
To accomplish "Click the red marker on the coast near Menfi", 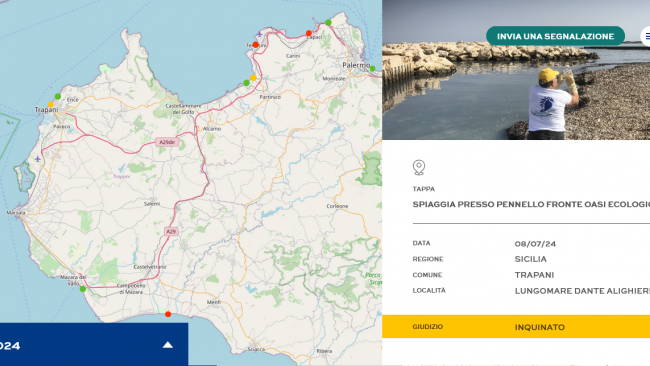I will 168,314.
